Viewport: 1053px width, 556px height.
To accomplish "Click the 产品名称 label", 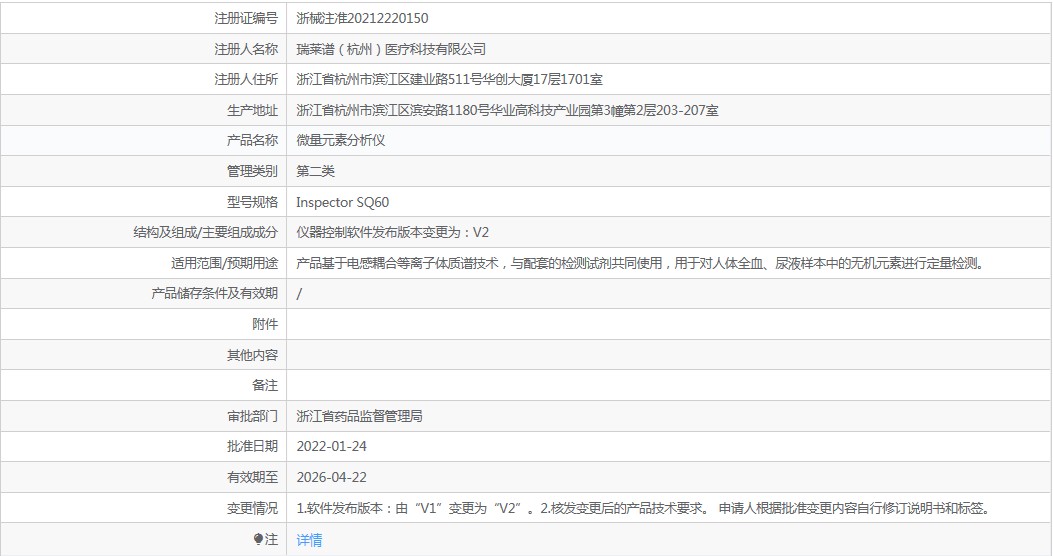I will pos(252,140).
